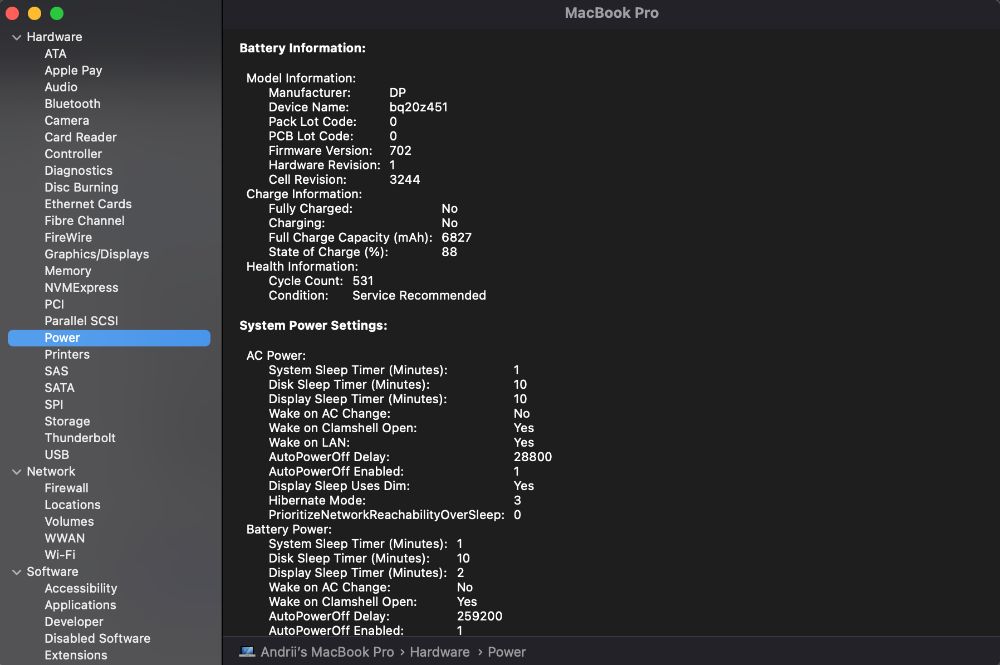Screen dimensions: 1000x665
Task: Open Applications under Software
Action: pos(80,605)
